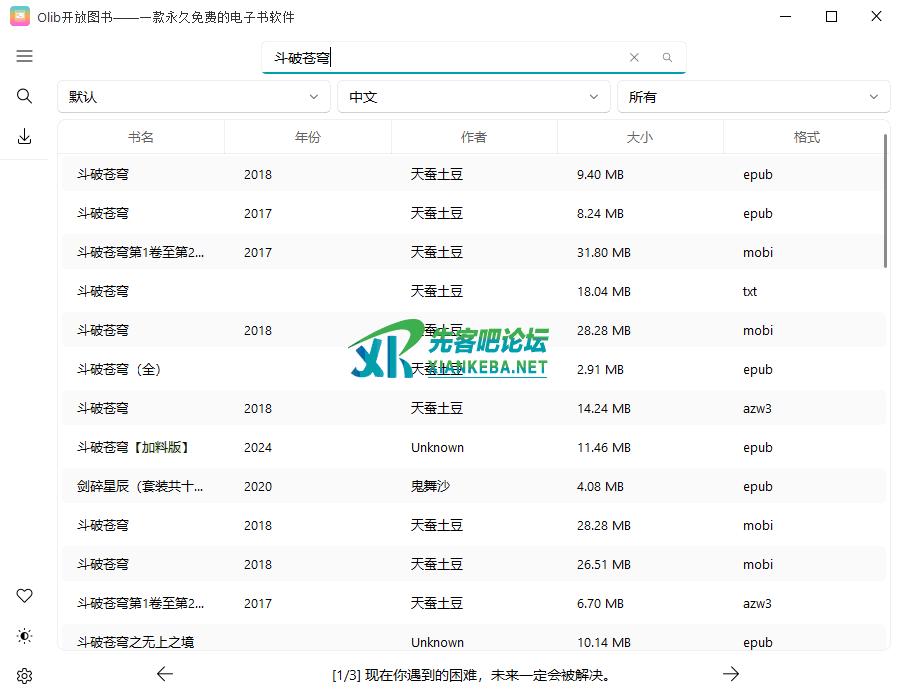
Task: Sort by 大小 column header
Action: coord(639,137)
